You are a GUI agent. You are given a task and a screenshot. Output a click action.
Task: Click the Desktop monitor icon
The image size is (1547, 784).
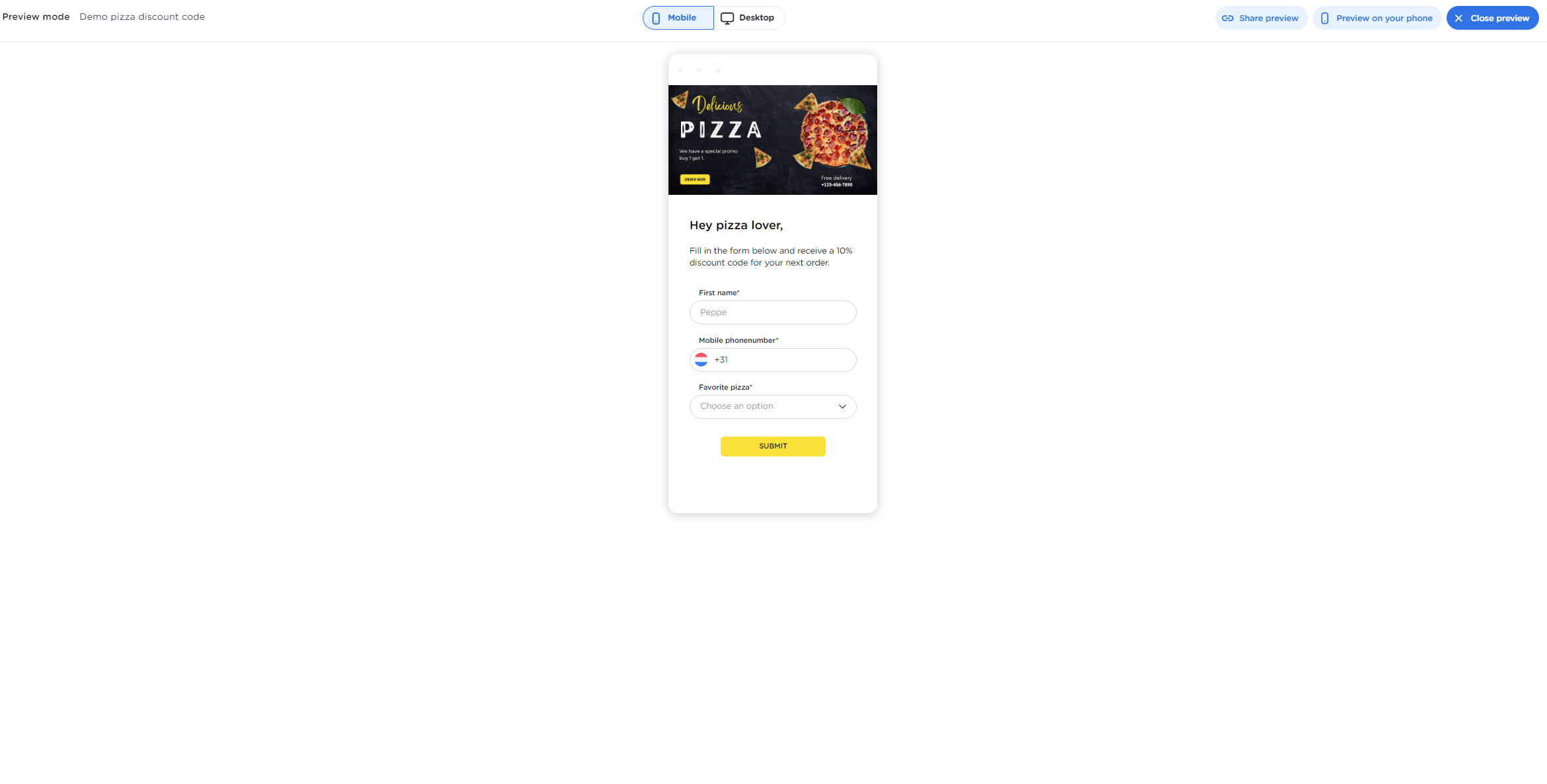728,18
